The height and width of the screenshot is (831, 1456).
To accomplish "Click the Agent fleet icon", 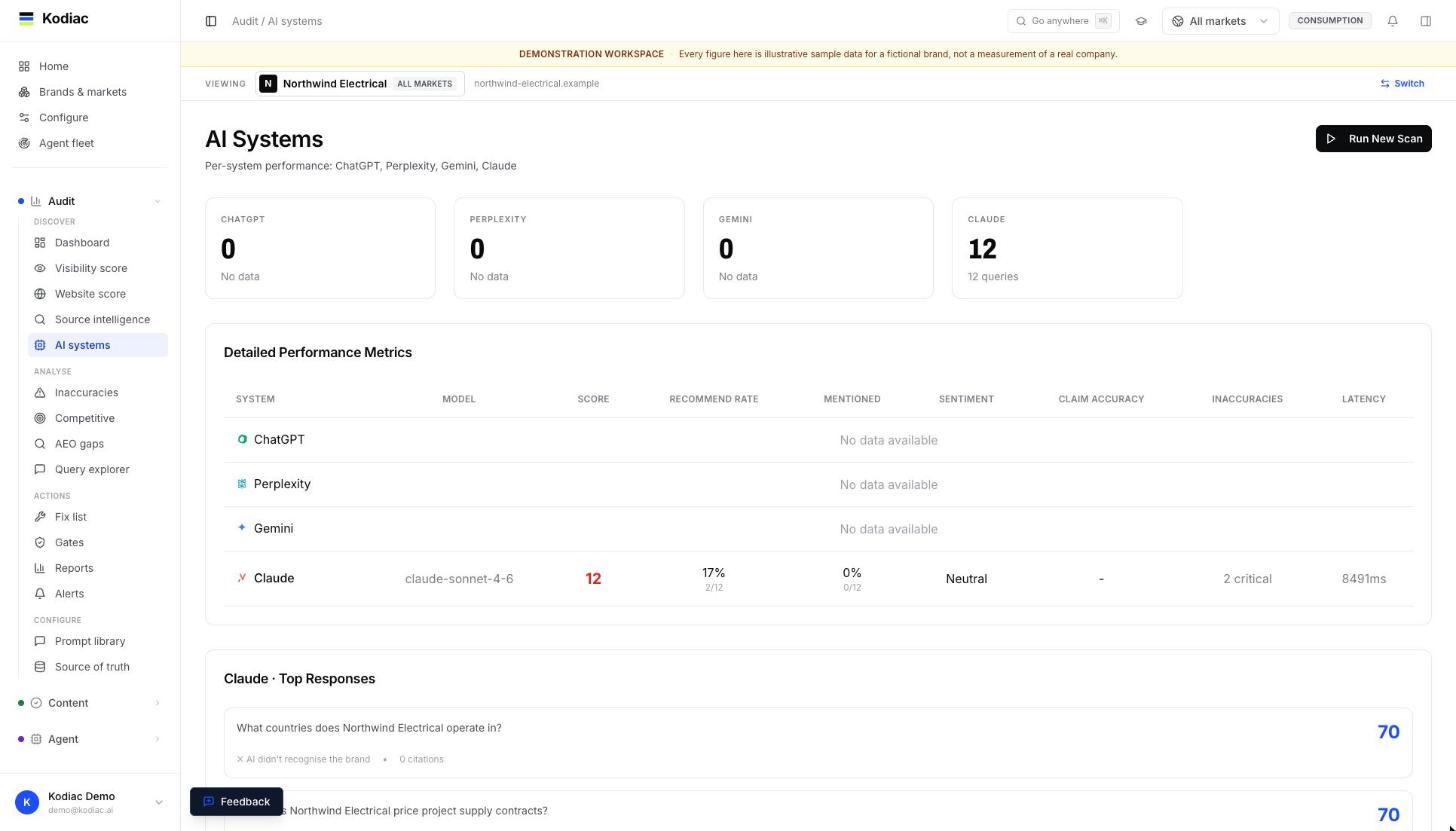I will [x=24, y=143].
